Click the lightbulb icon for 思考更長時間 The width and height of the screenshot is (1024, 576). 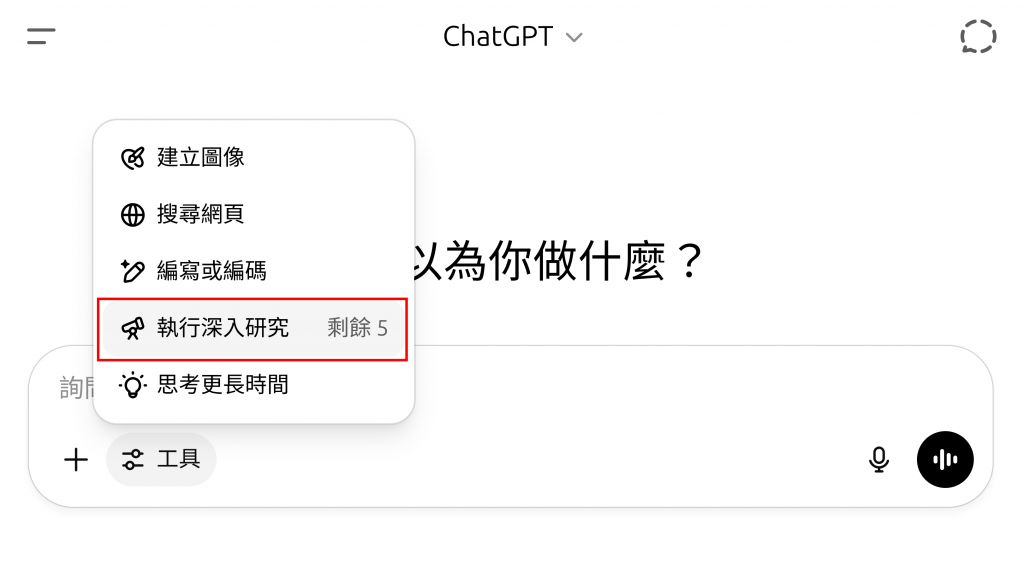(x=133, y=385)
